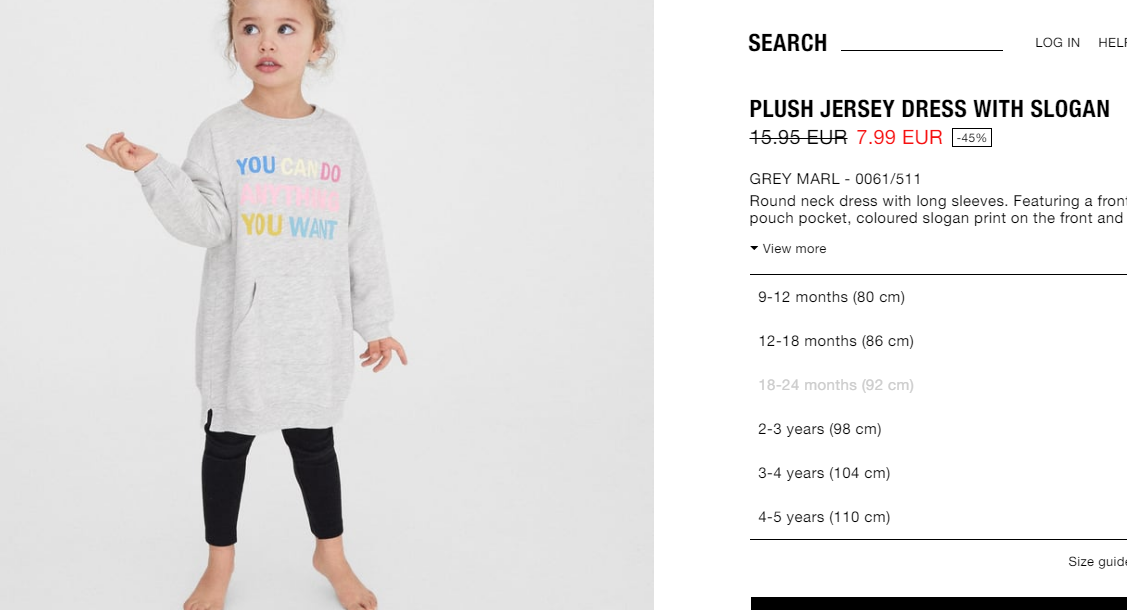Click the -45% discount badge
The image size is (1127, 610).
click(972, 138)
